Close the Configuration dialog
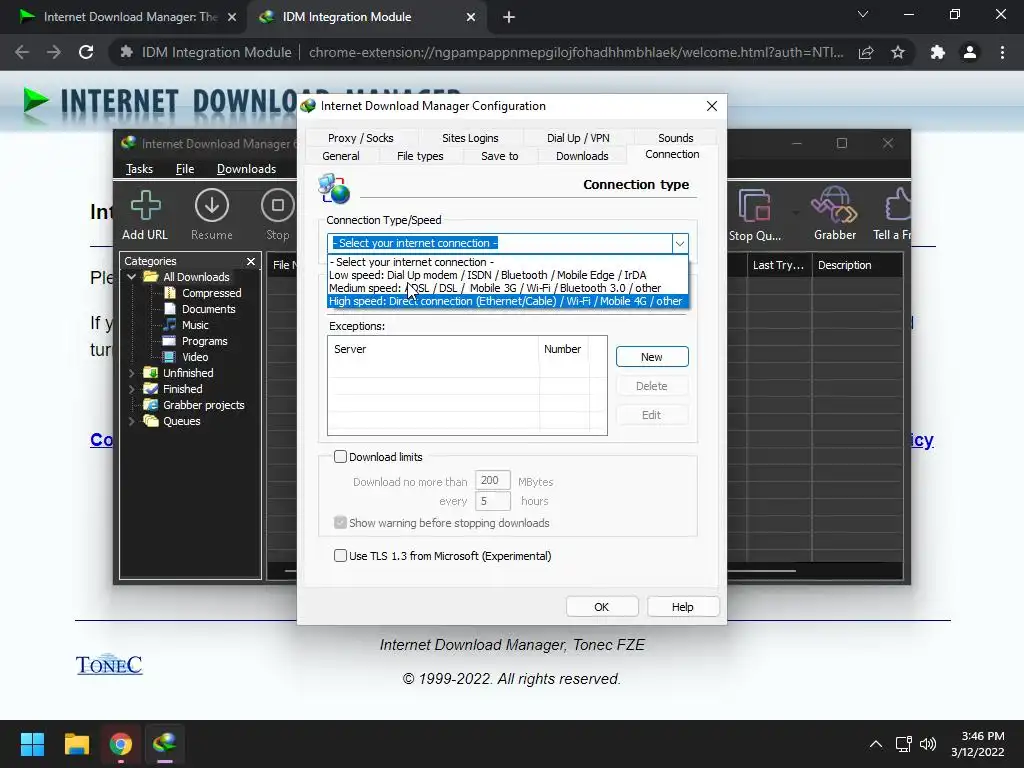1024x768 pixels. (712, 106)
